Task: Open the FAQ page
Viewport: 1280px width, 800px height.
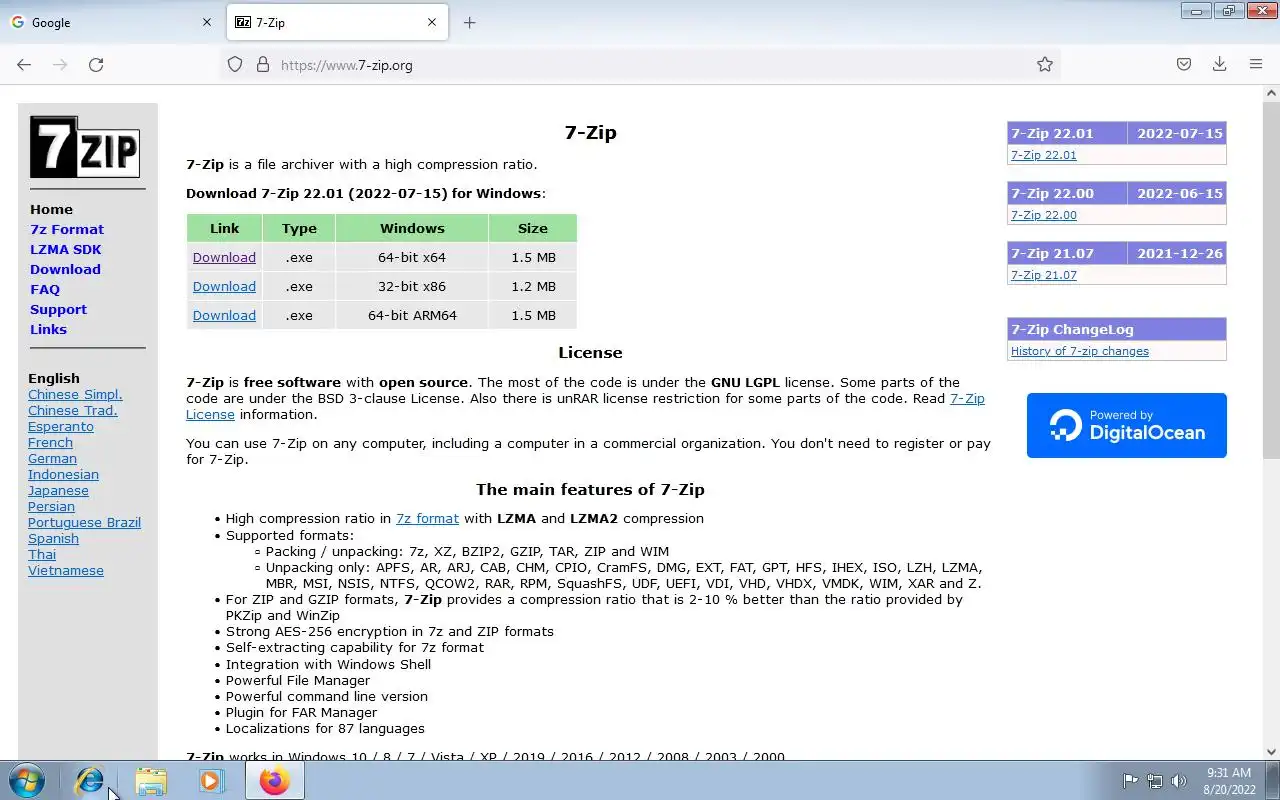Action: 45,289
